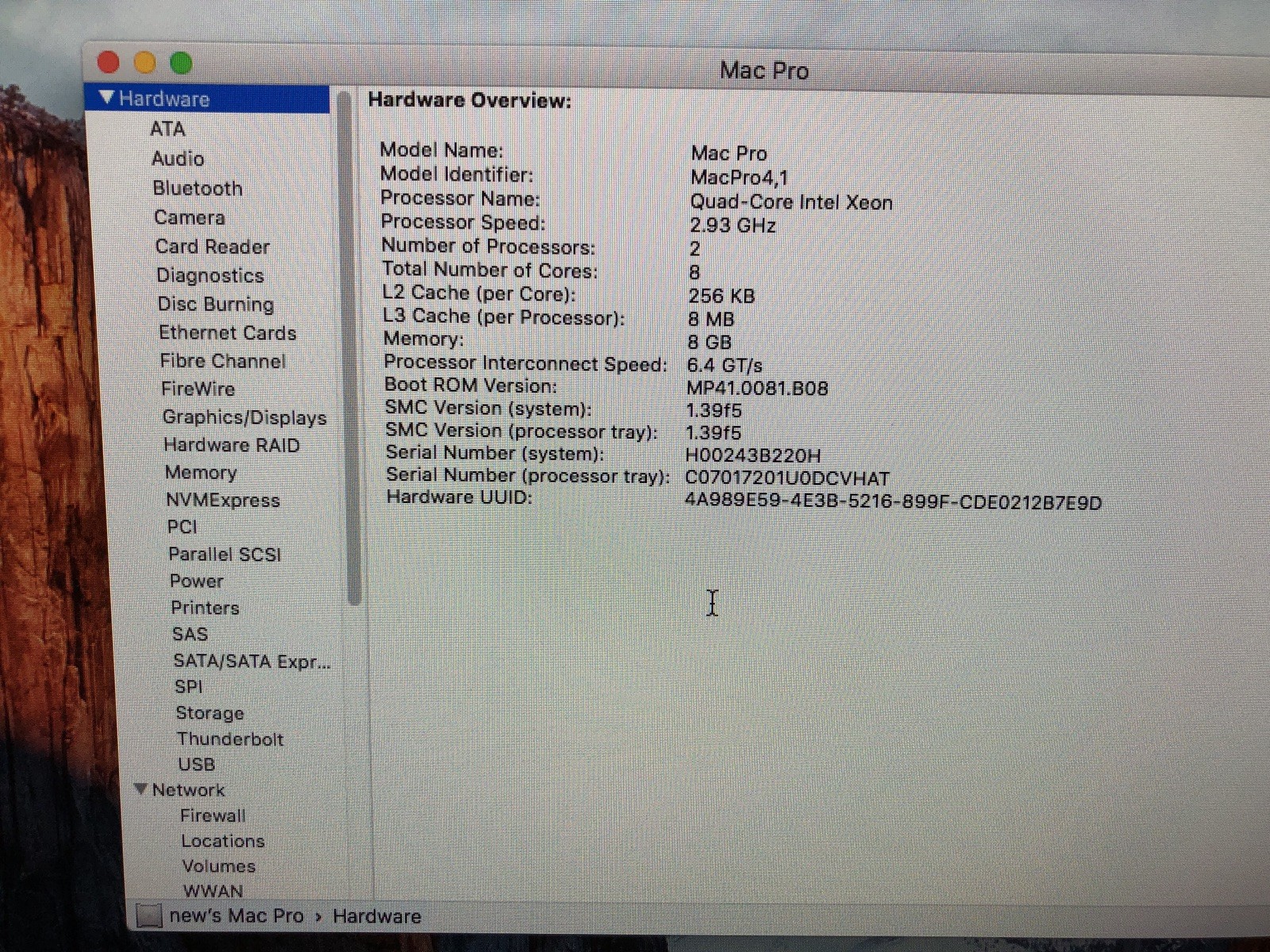The image size is (1270, 952).
Task: Select the Hardware category heading
Action: [x=164, y=98]
